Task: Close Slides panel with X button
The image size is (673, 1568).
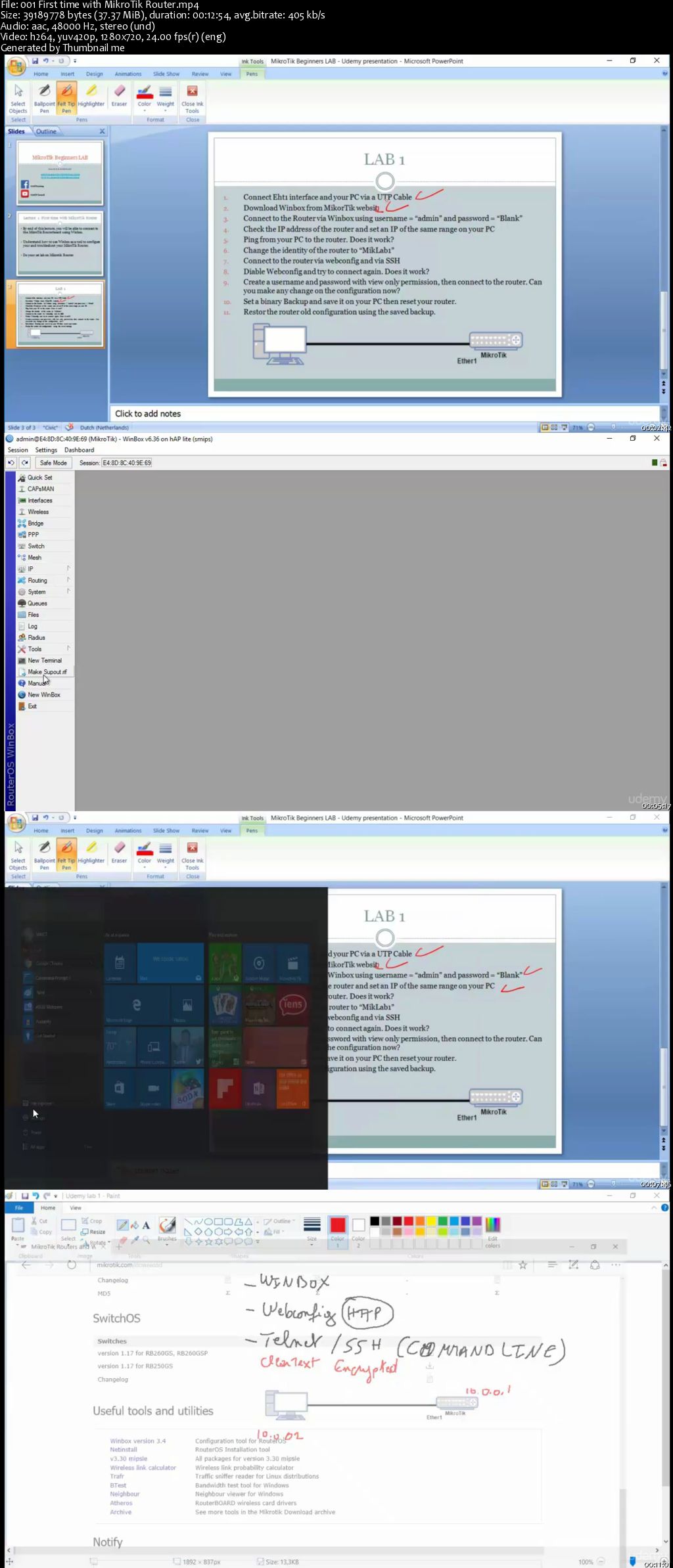Action: click(x=102, y=131)
